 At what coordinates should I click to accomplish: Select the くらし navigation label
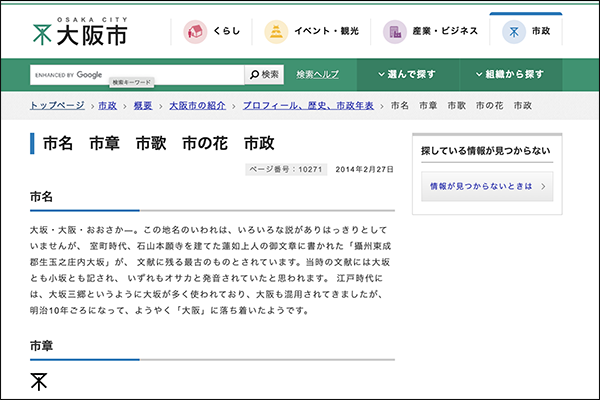point(227,31)
